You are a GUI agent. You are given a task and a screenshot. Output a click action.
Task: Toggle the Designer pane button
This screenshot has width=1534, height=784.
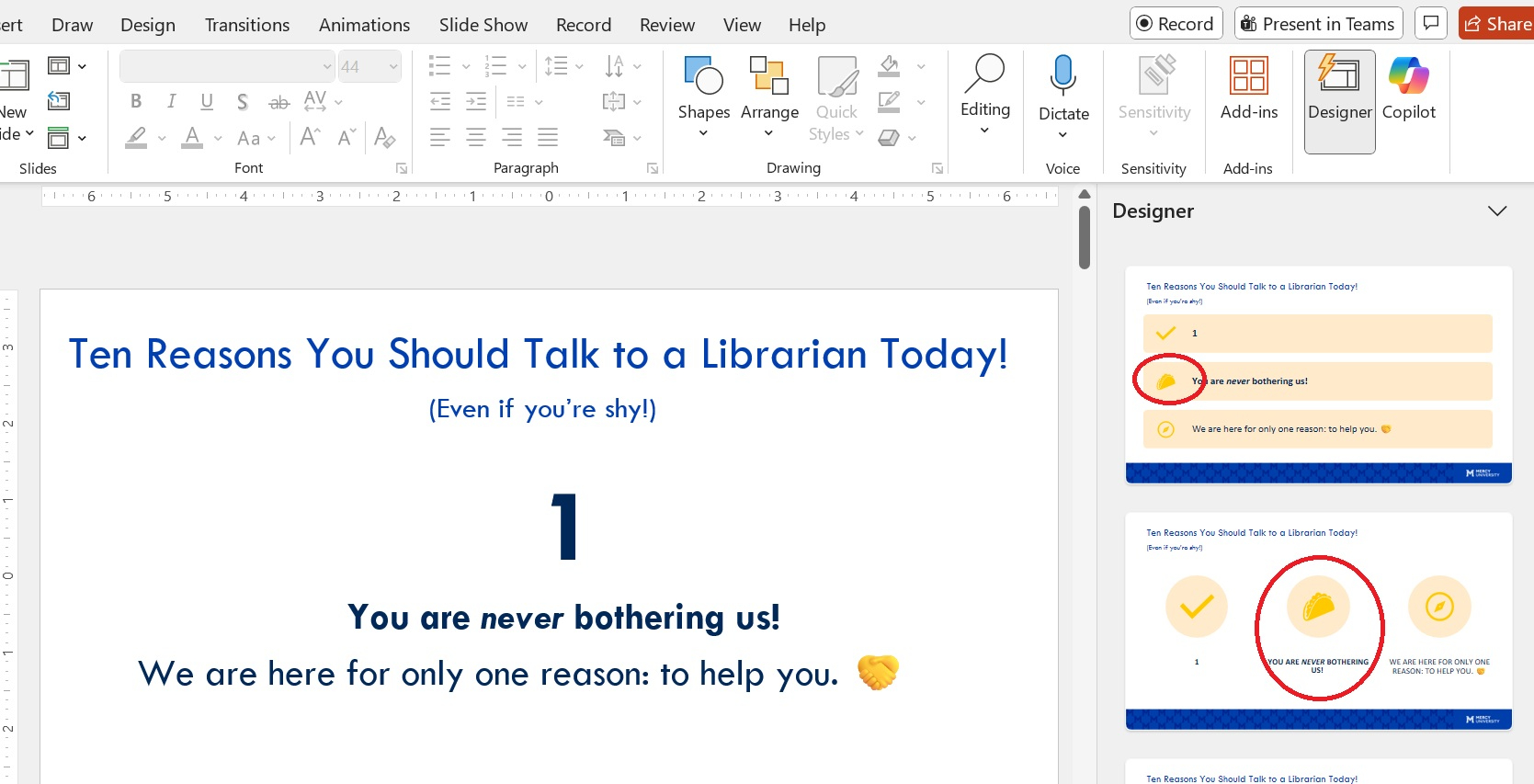[1339, 99]
